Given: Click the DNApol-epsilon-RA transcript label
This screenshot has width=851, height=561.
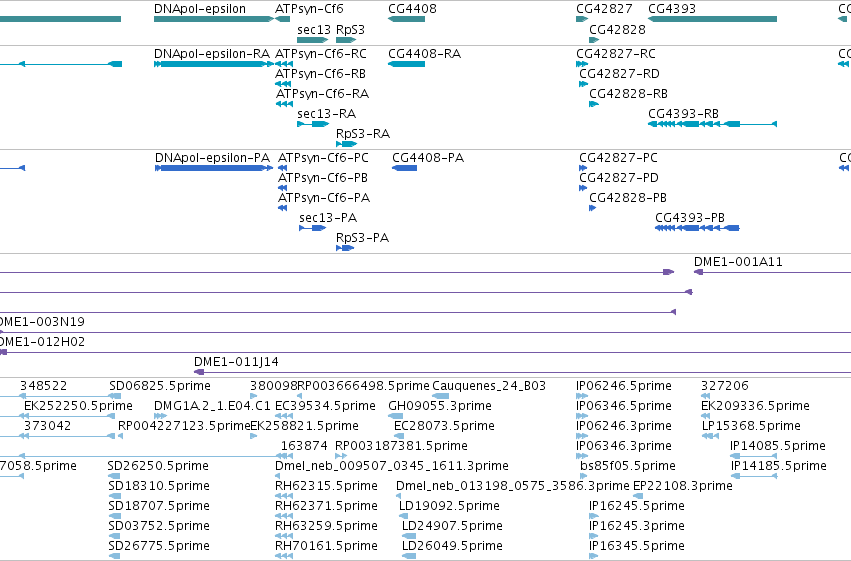Looking at the screenshot, I should 212,54.
